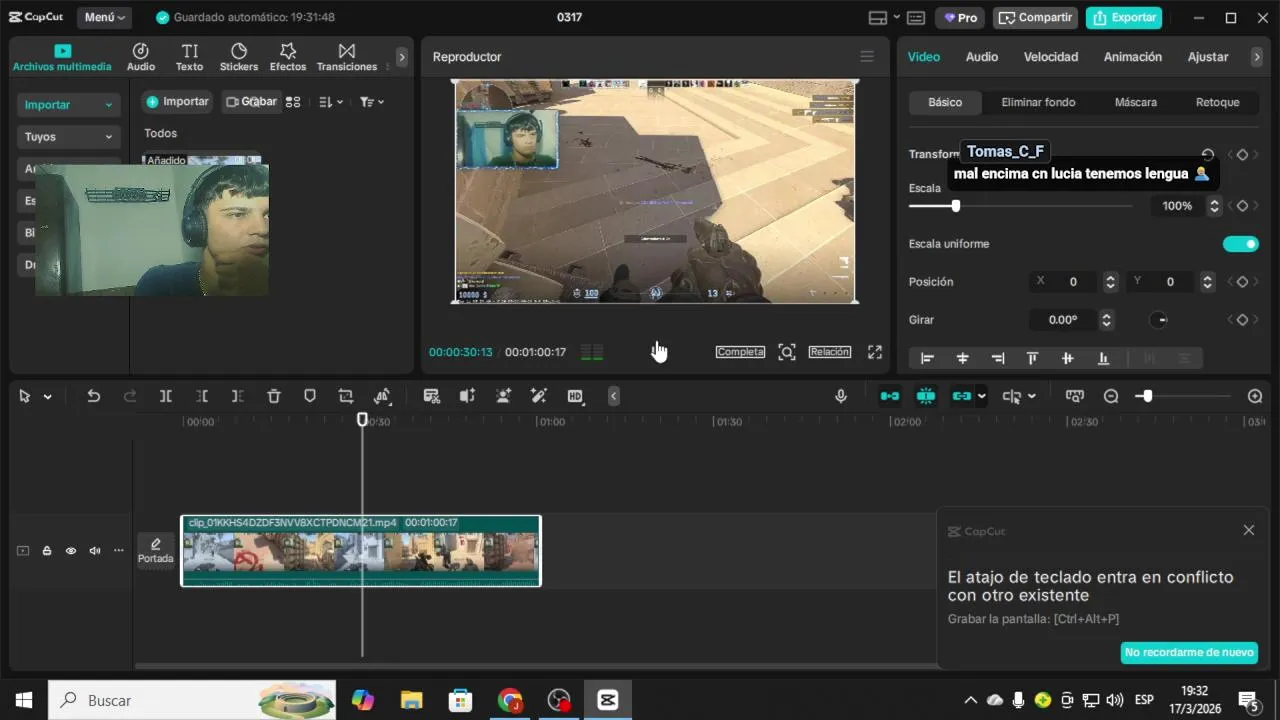This screenshot has width=1280, height=720.
Task: Start voice recording with microphone icon
Action: click(842, 396)
